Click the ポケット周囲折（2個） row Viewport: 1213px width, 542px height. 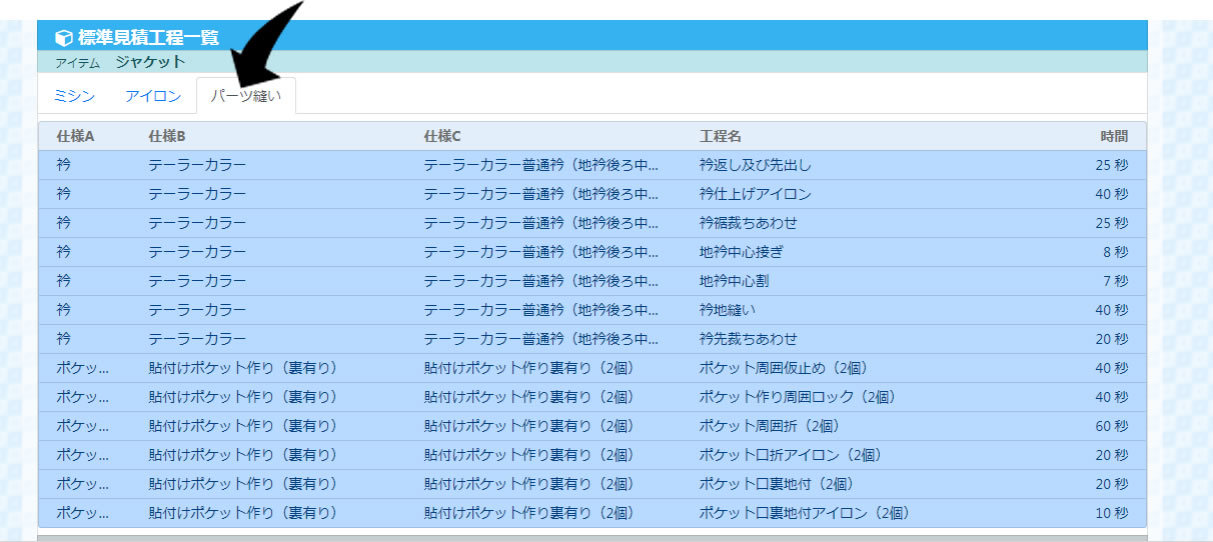[768, 426]
